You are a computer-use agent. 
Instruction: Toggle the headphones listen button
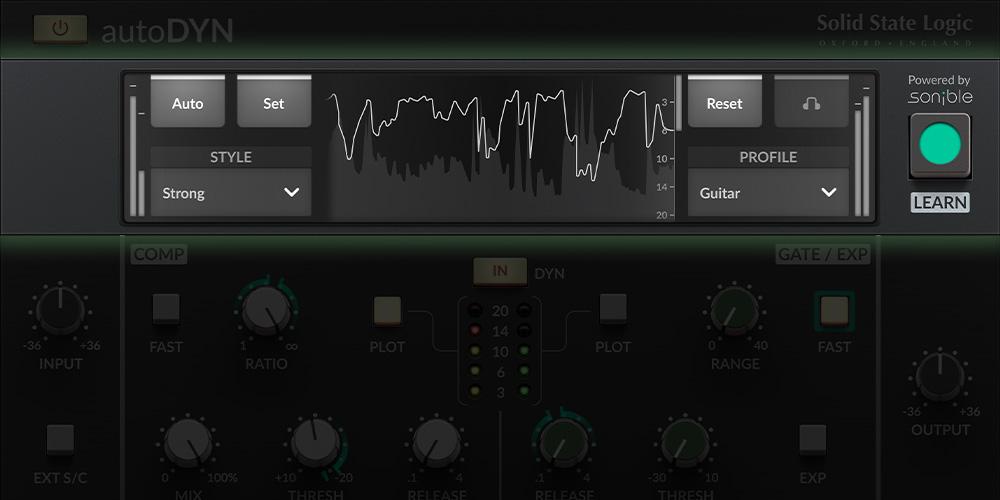[x=811, y=102]
